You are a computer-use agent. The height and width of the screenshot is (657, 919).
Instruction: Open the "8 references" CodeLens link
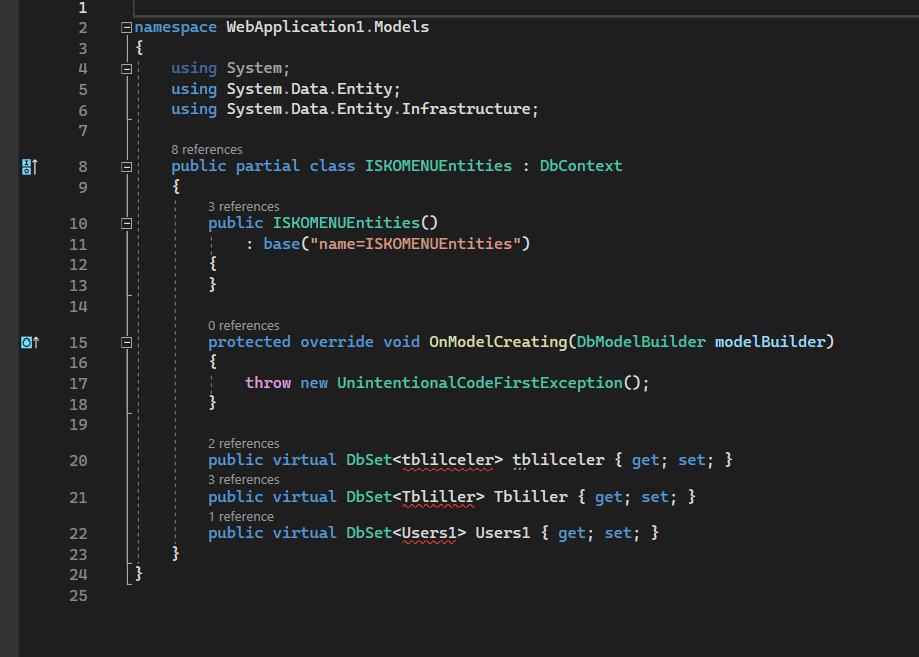[x=206, y=149]
